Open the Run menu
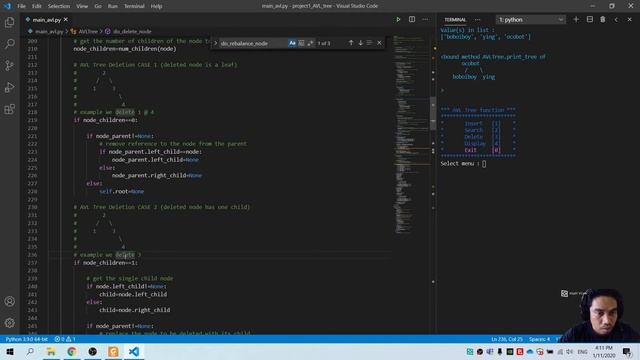The width and height of the screenshot is (640, 360). click(x=113, y=6)
